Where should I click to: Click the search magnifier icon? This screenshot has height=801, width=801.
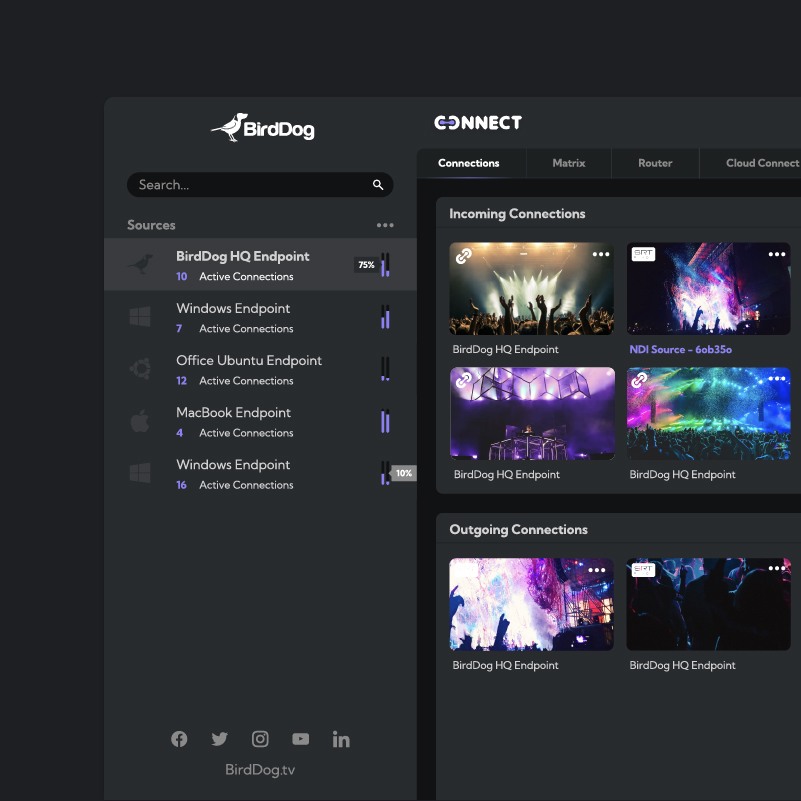(x=378, y=185)
